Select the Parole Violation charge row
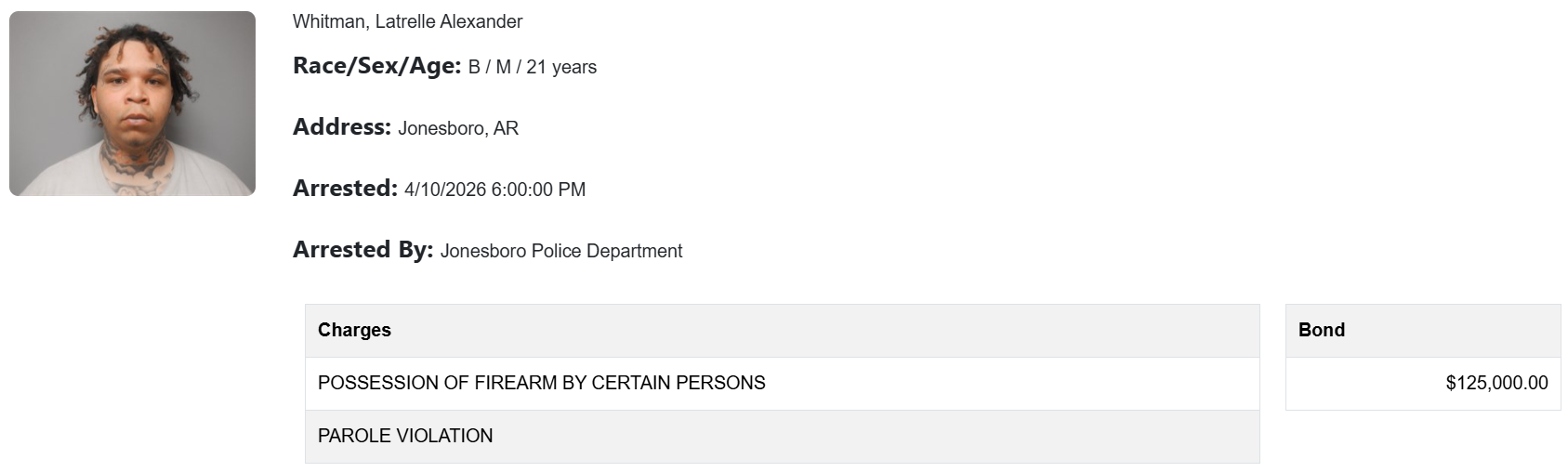Screen dimensions: 1568x472 [782, 436]
